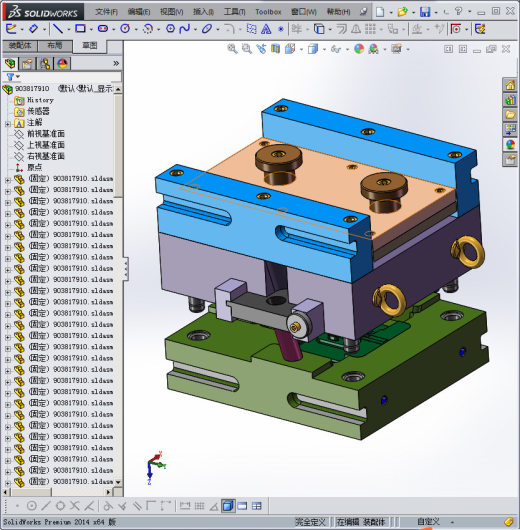The width and height of the screenshot is (520, 530).
Task: Click the Zoom to Fit icon
Action: (x=232, y=49)
